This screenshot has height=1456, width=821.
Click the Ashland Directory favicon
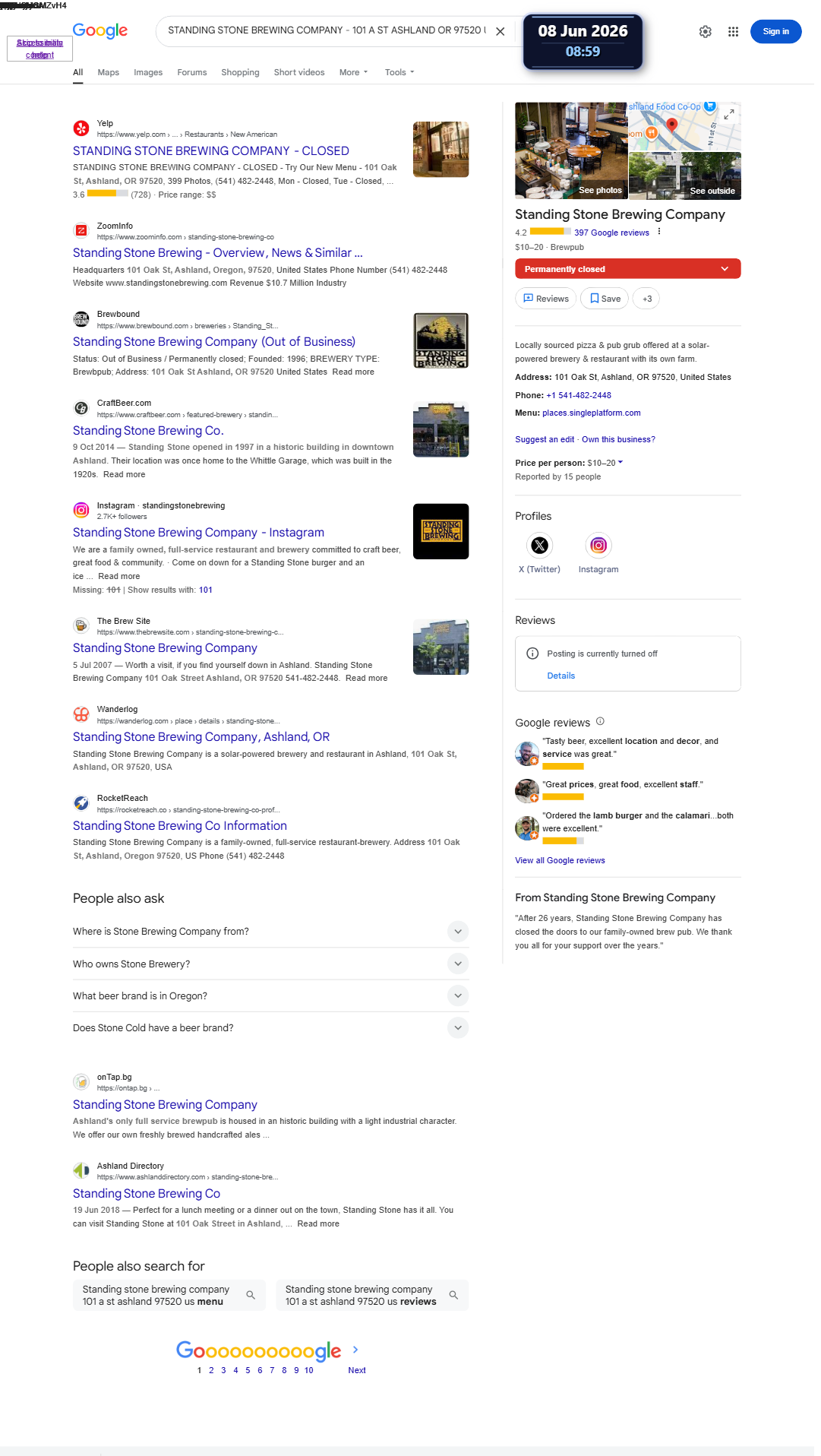point(81,1171)
